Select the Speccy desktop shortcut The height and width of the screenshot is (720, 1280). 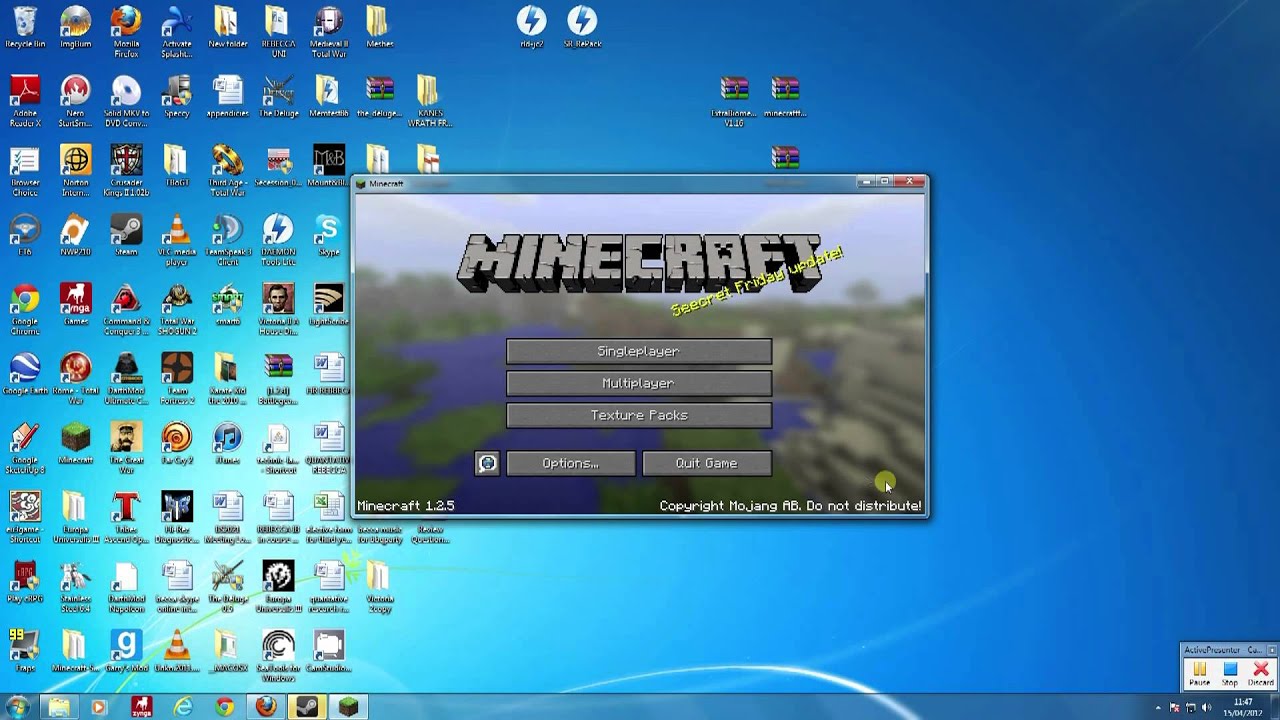(x=177, y=97)
